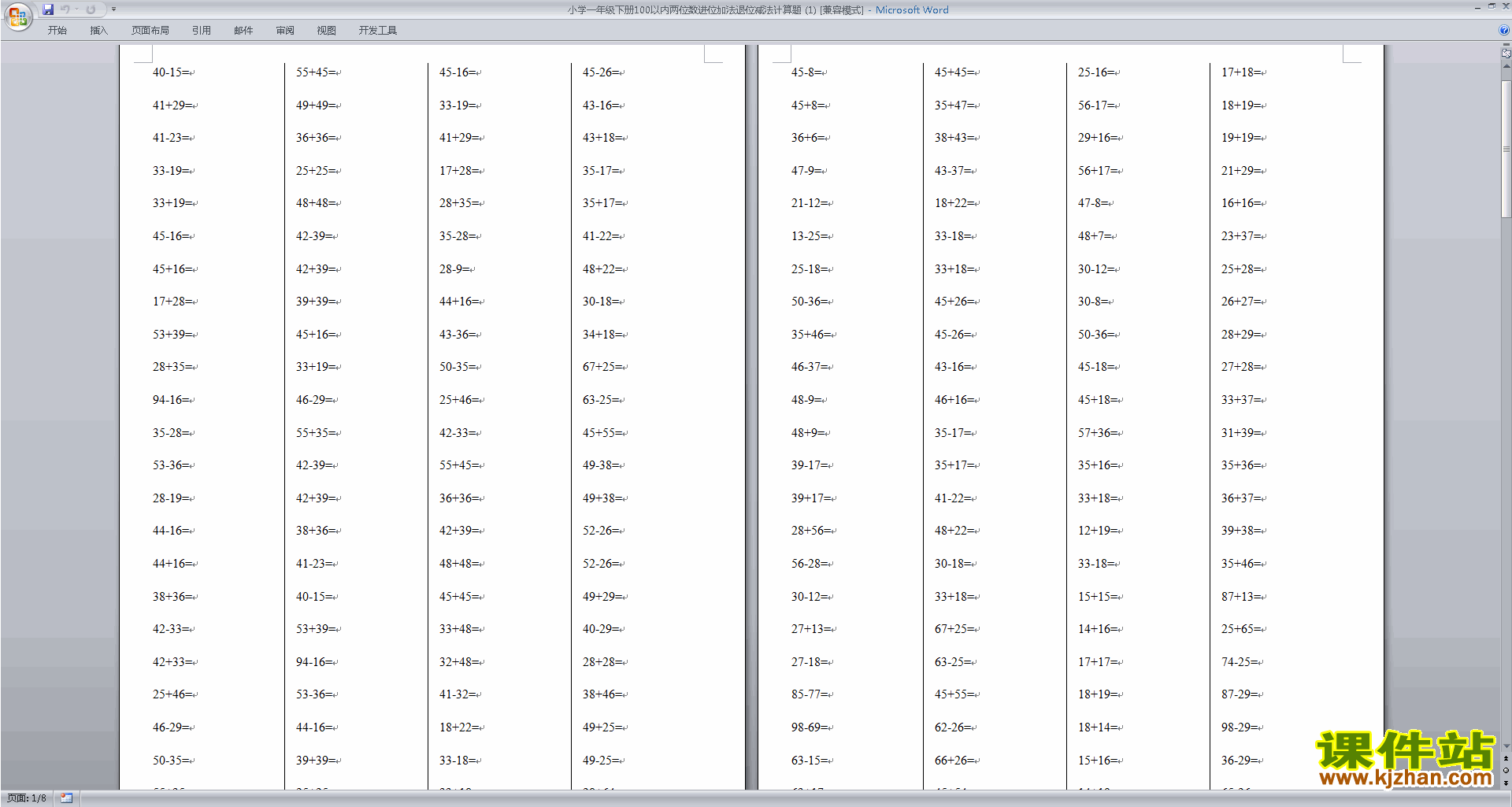Select the 邮件 ribbon tab
This screenshot has width=1512, height=807.
(x=243, y=30)
